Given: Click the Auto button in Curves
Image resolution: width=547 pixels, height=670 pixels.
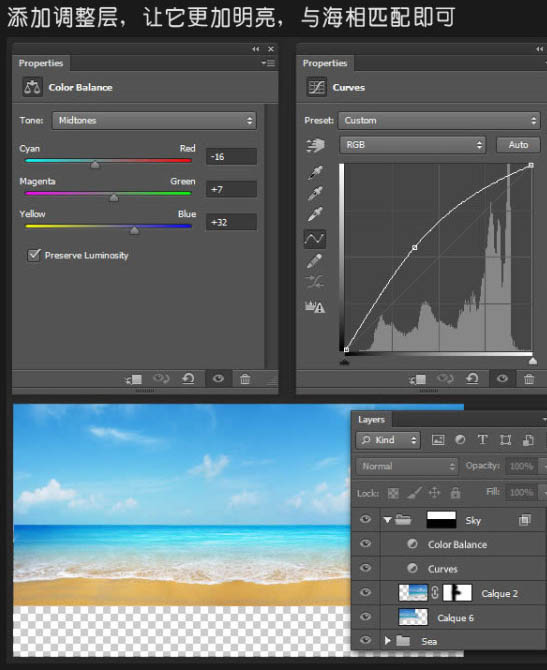Looking at the screenshot, I should click(518, 145).
